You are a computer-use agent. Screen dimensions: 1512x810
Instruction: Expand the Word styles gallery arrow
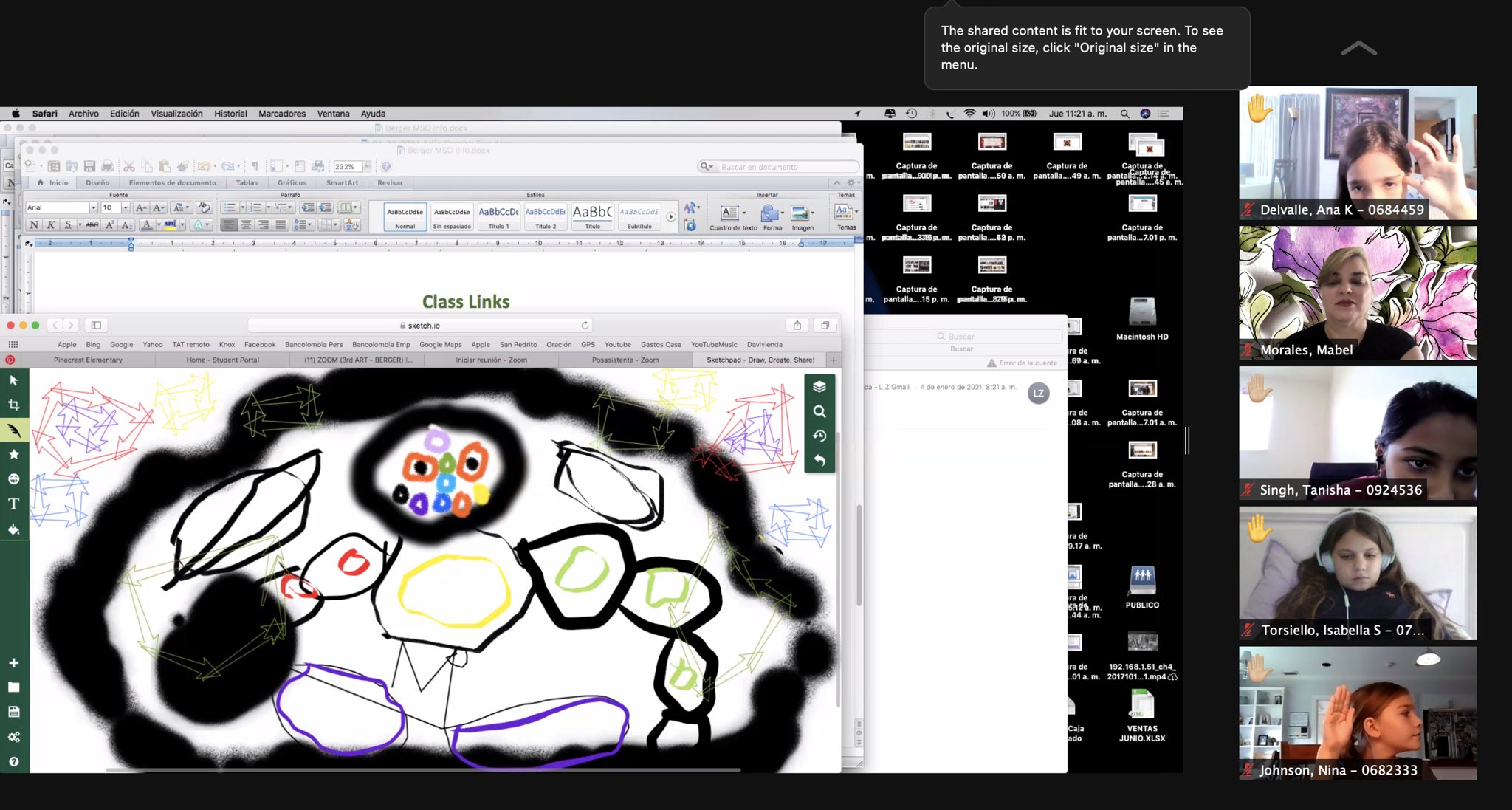point(670,217)
